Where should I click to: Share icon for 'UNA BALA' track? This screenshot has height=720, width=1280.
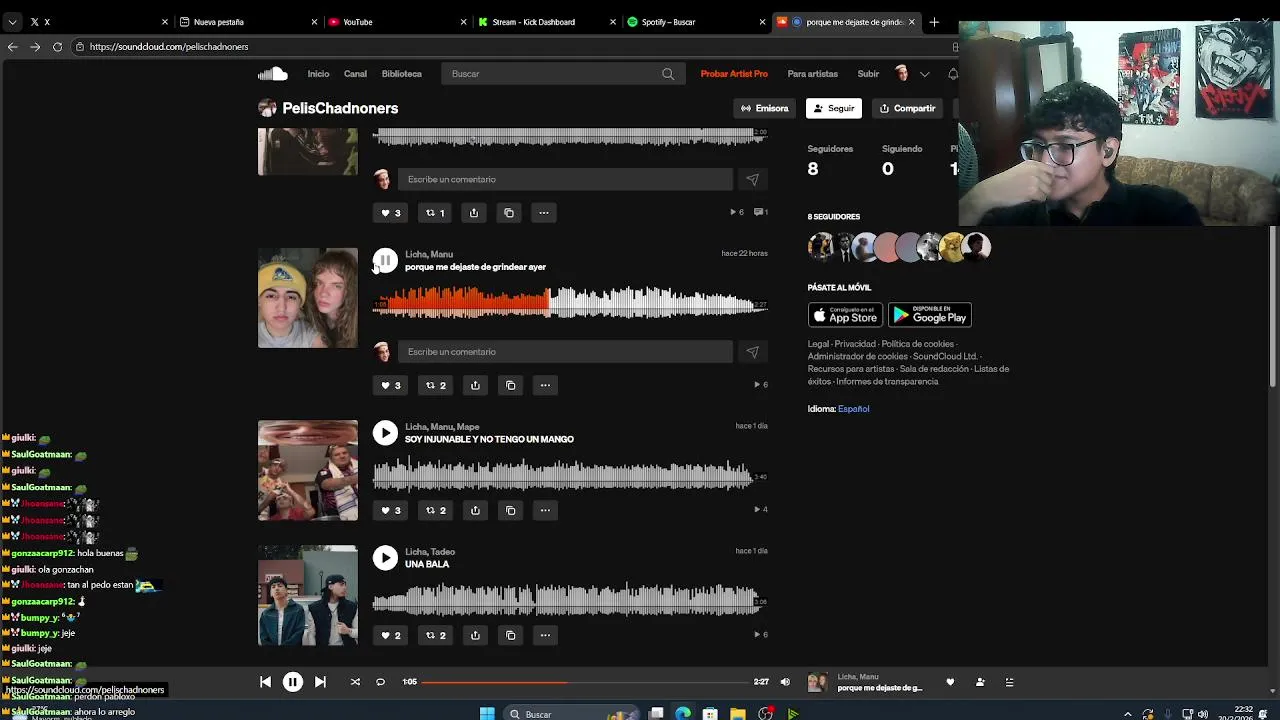(x=475, y=635)
